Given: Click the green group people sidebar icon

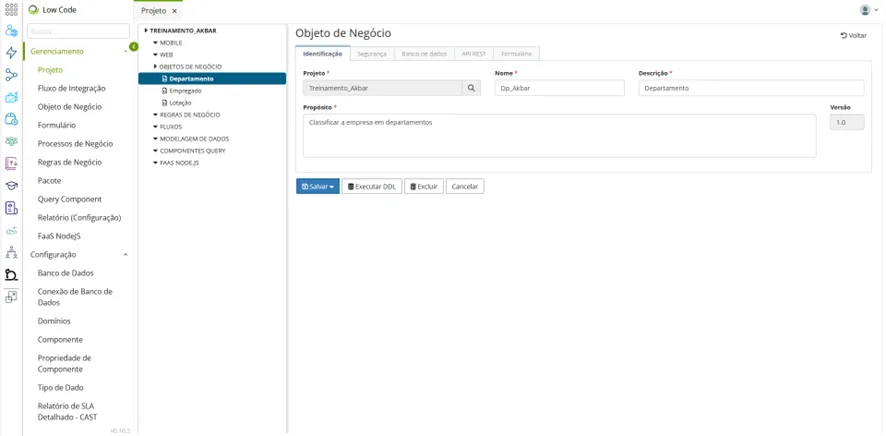Looking at the screenshot, I should coord(11,141).
